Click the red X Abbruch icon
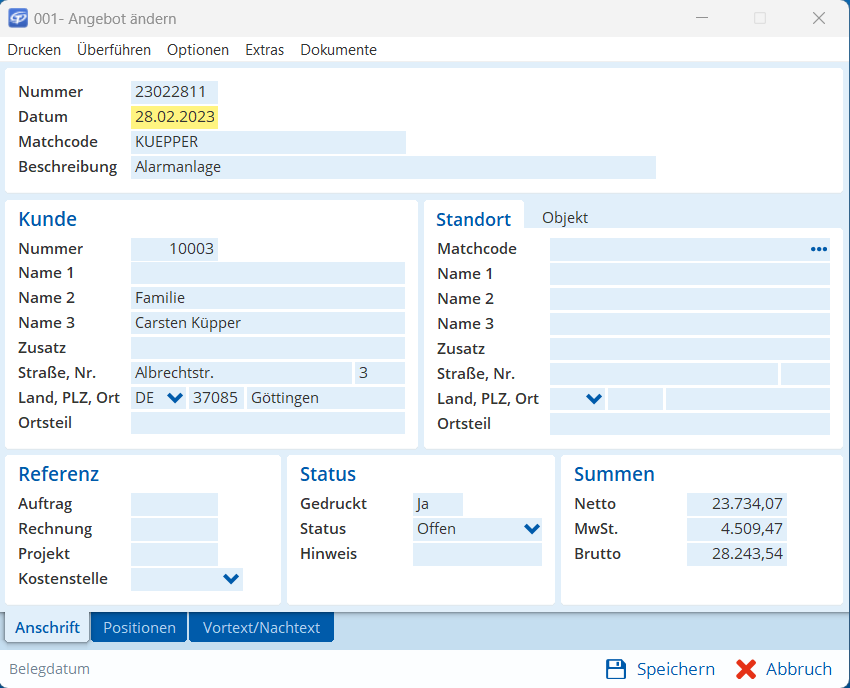 point(746,669)
